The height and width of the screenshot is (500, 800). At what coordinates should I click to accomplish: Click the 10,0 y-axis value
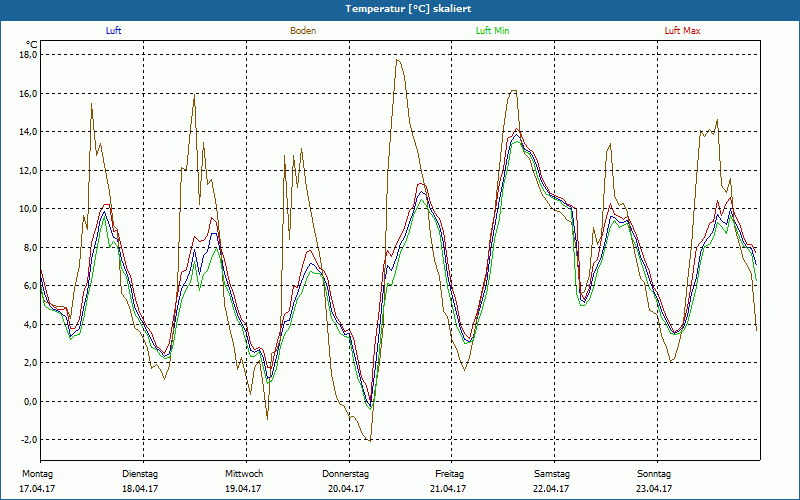pos(28,209)
